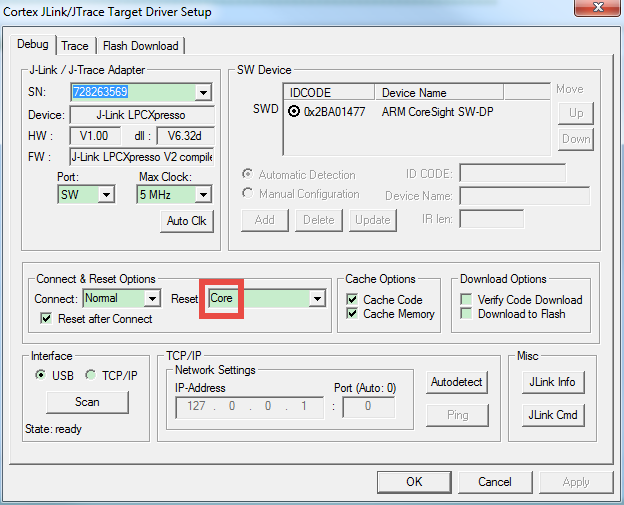The height and width of the screenshot is (505, 624).
Task: Open the Flash Download tab
Action: tap(140, 46)
